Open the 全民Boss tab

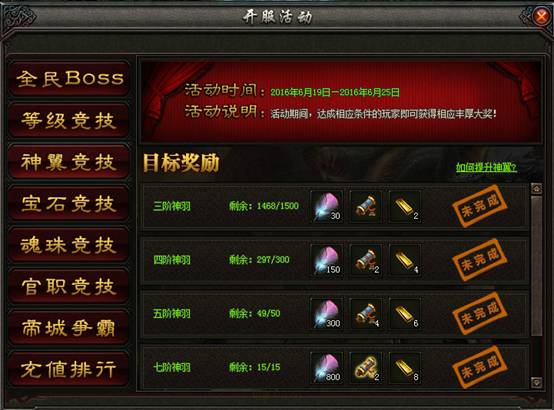click(69, 78)
